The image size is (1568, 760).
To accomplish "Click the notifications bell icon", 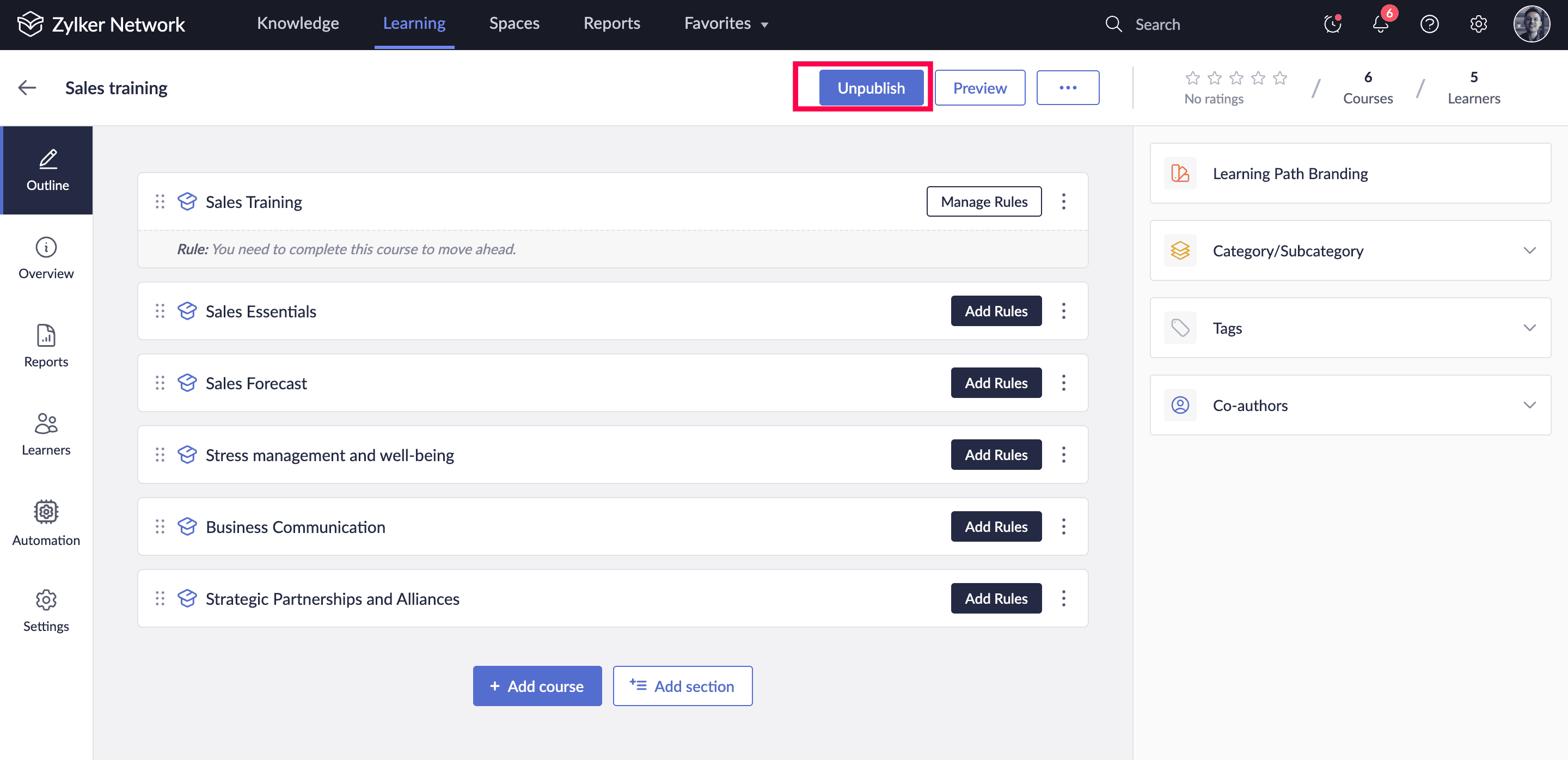I will [x=1380, y=24].
